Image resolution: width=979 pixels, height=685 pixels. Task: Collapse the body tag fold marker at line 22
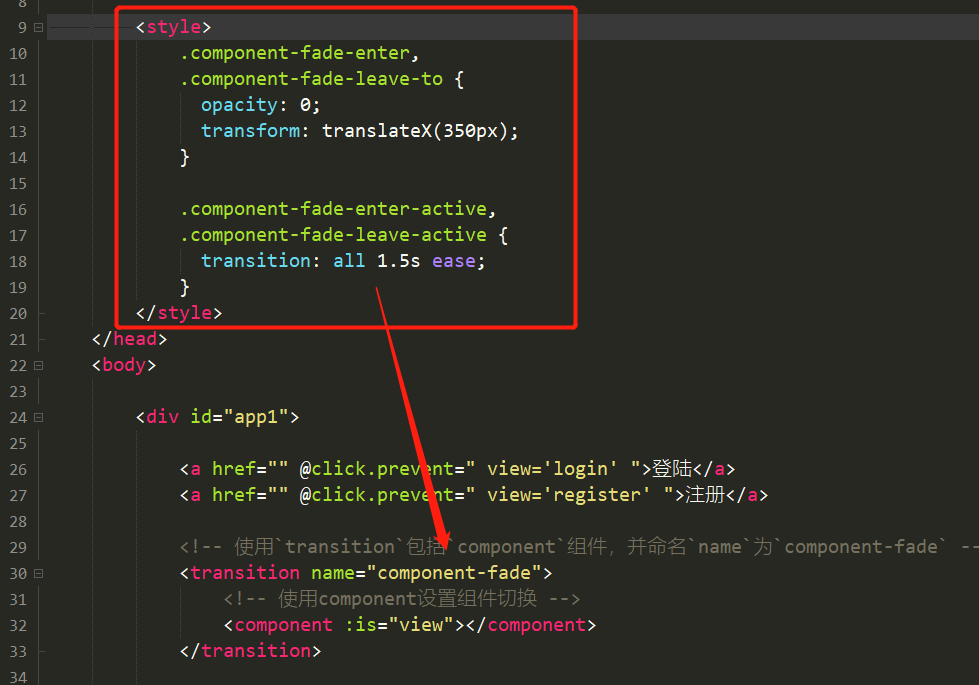[x=38, y=365]
